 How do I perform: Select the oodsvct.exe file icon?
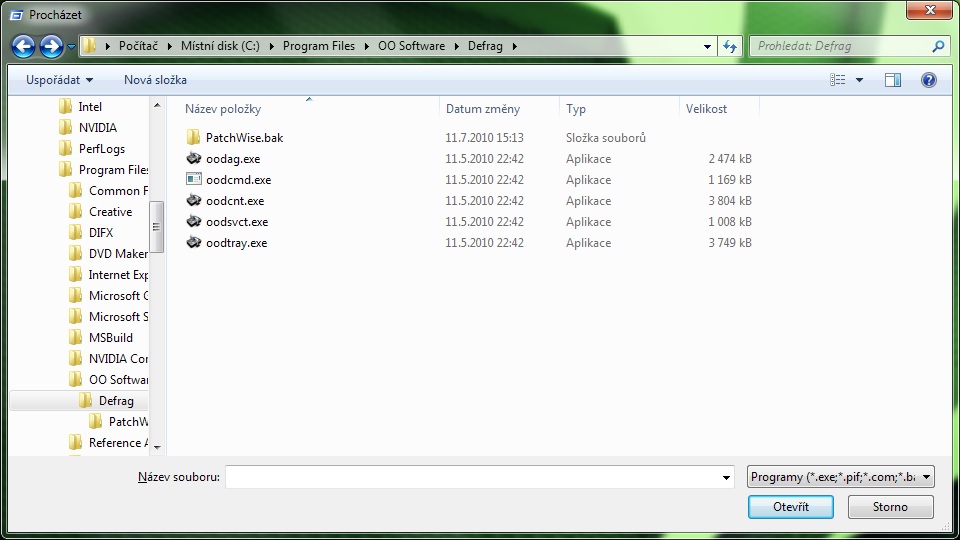tap(193, 221)
